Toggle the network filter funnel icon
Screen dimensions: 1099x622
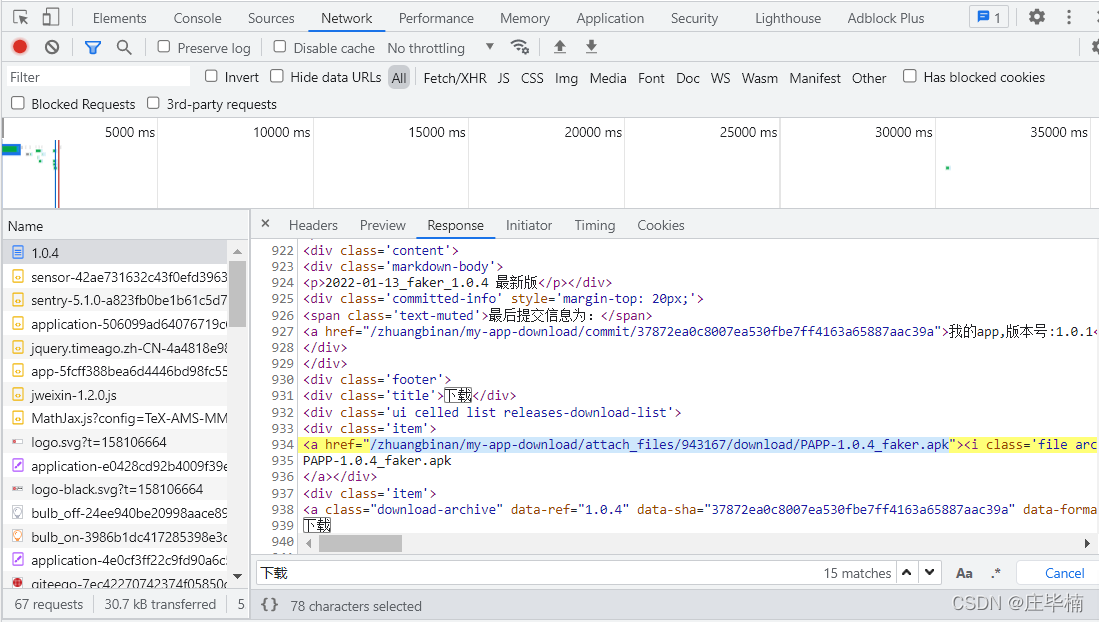(93, 47)
